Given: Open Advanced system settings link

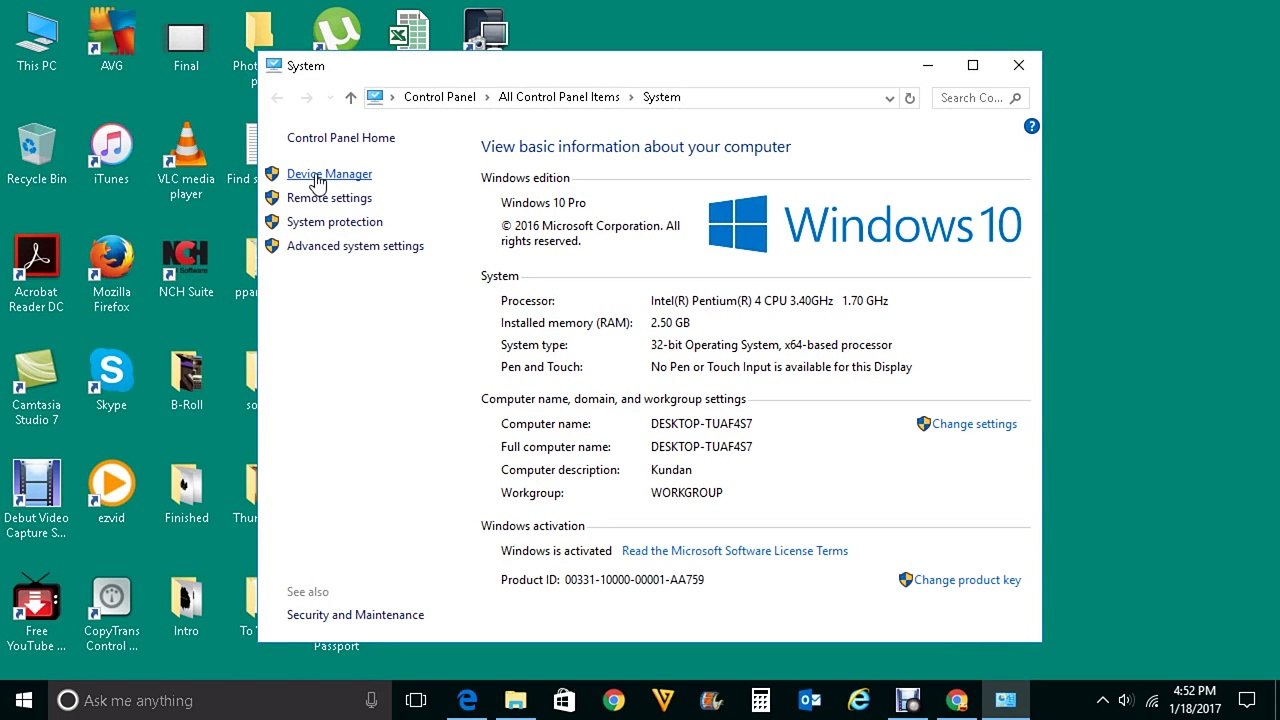Looking at the screenshot, I should 355,246.
